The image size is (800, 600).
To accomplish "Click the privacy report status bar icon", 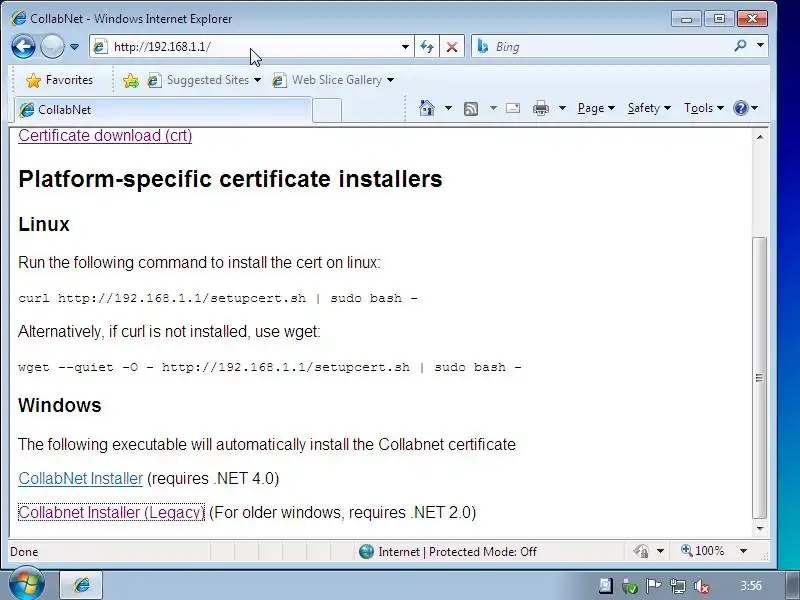I will pos(641,552).
